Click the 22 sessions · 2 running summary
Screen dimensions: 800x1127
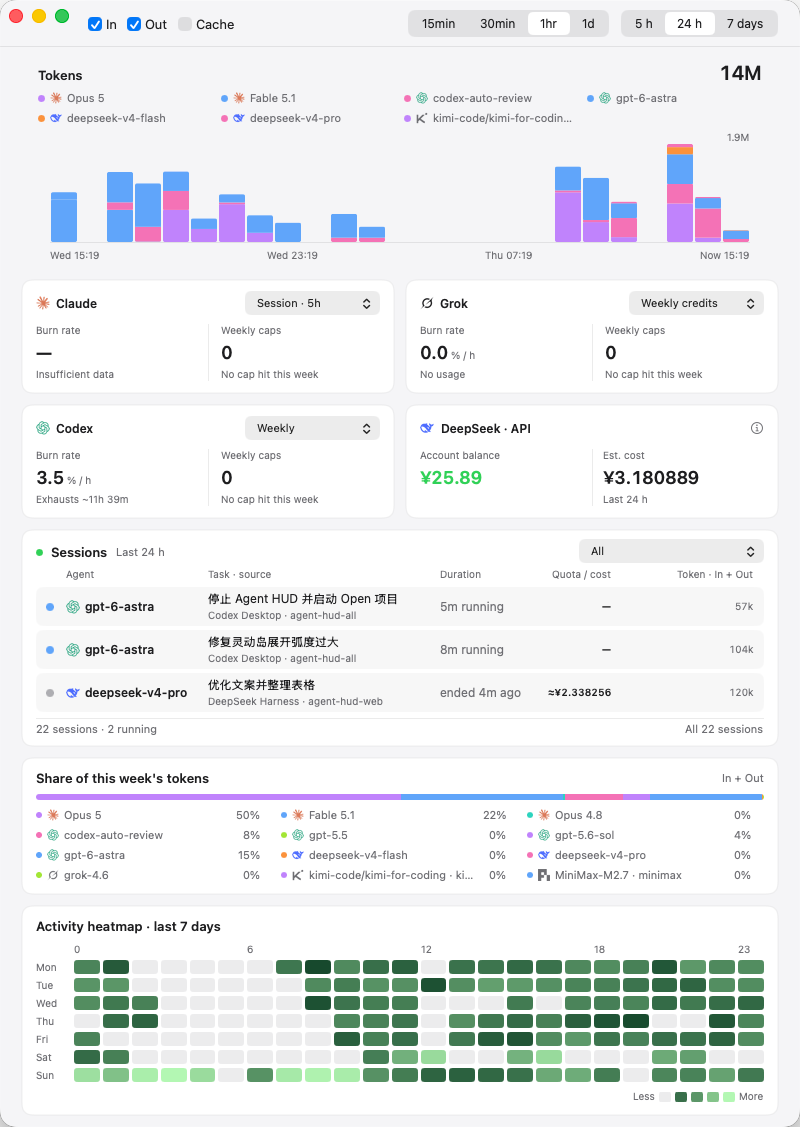click(96, 729)
